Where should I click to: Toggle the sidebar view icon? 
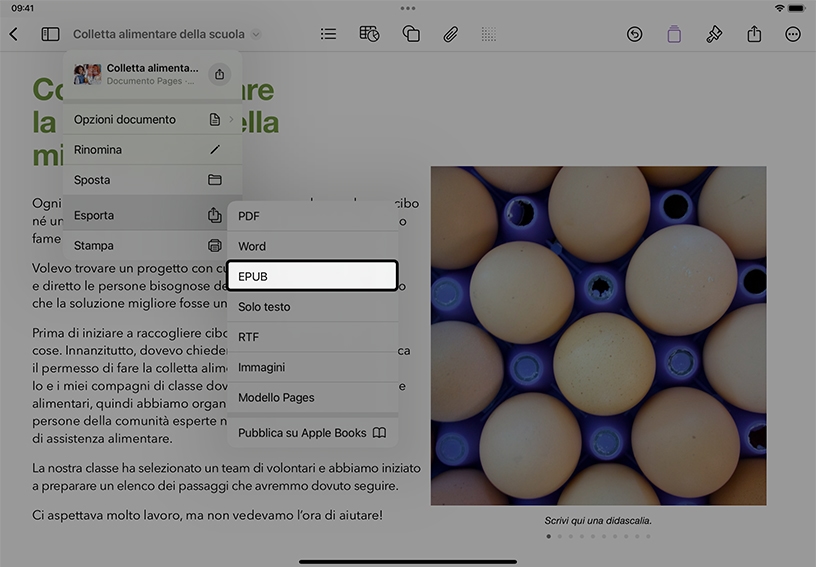50,34
